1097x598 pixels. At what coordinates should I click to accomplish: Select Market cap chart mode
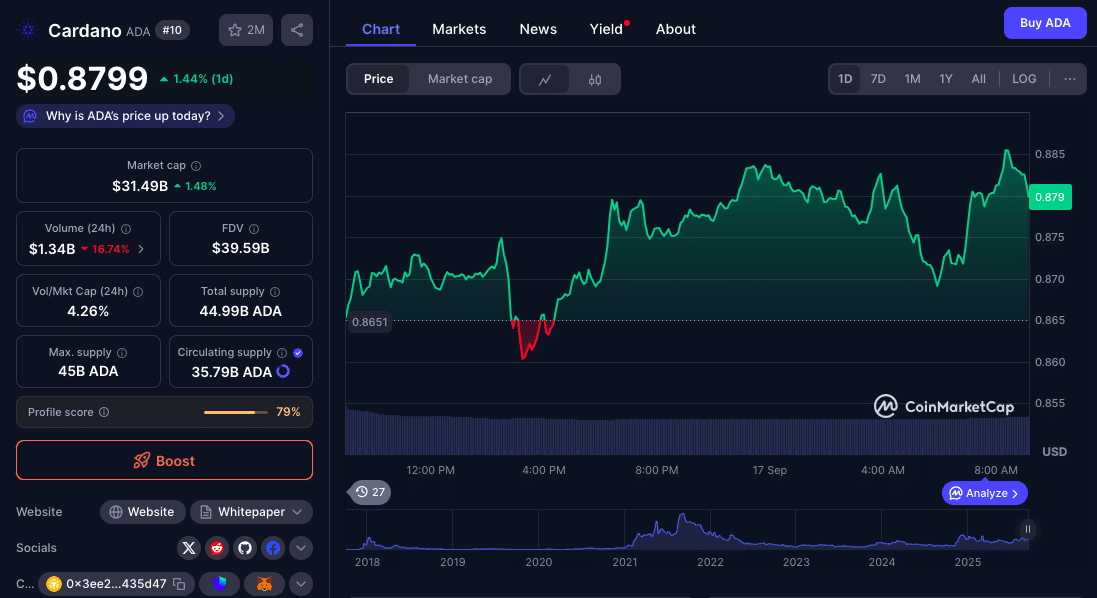pos(460,79)
